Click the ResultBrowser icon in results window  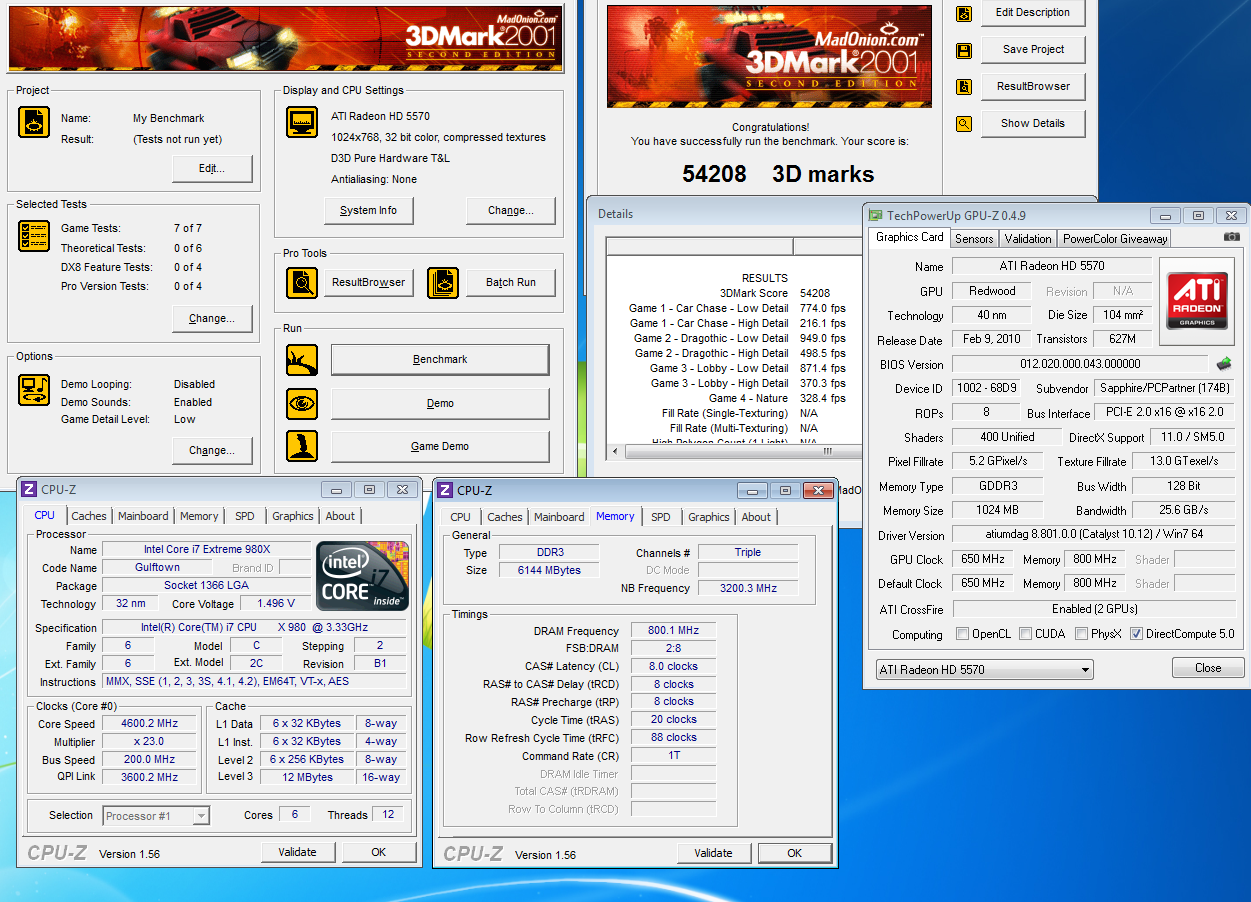(x=964, y=87)
